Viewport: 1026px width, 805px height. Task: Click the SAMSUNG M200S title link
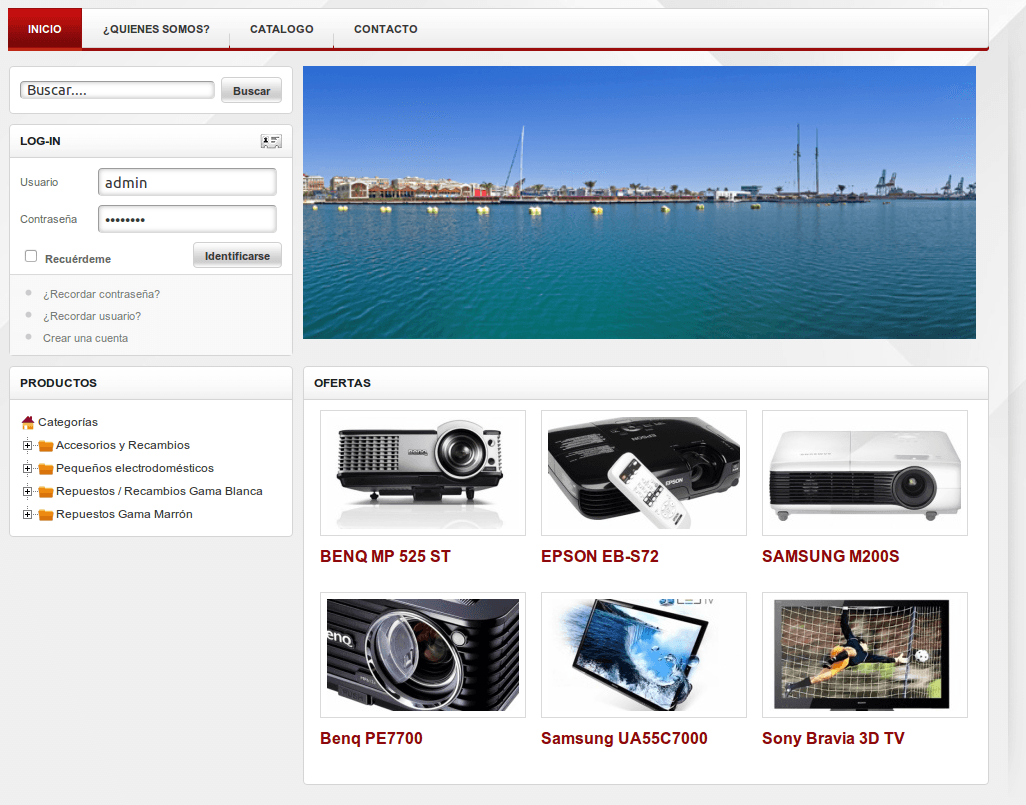click(x=830, y=556)
